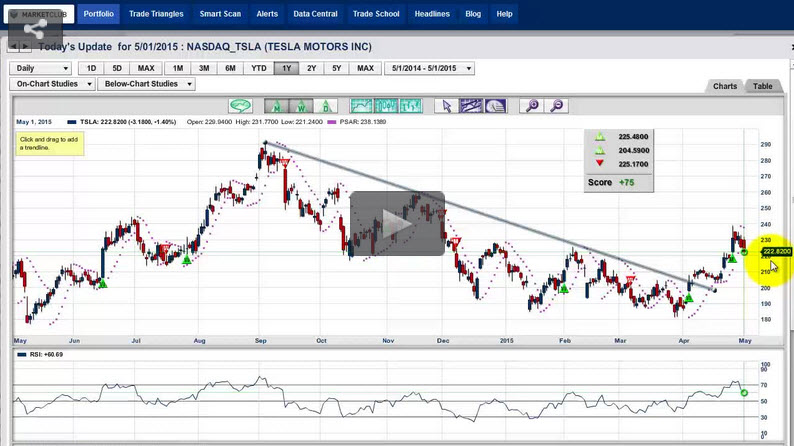The image size is (794, 446).
Task: Go to next symbol arrow
Action: click(x=26, y=47)
